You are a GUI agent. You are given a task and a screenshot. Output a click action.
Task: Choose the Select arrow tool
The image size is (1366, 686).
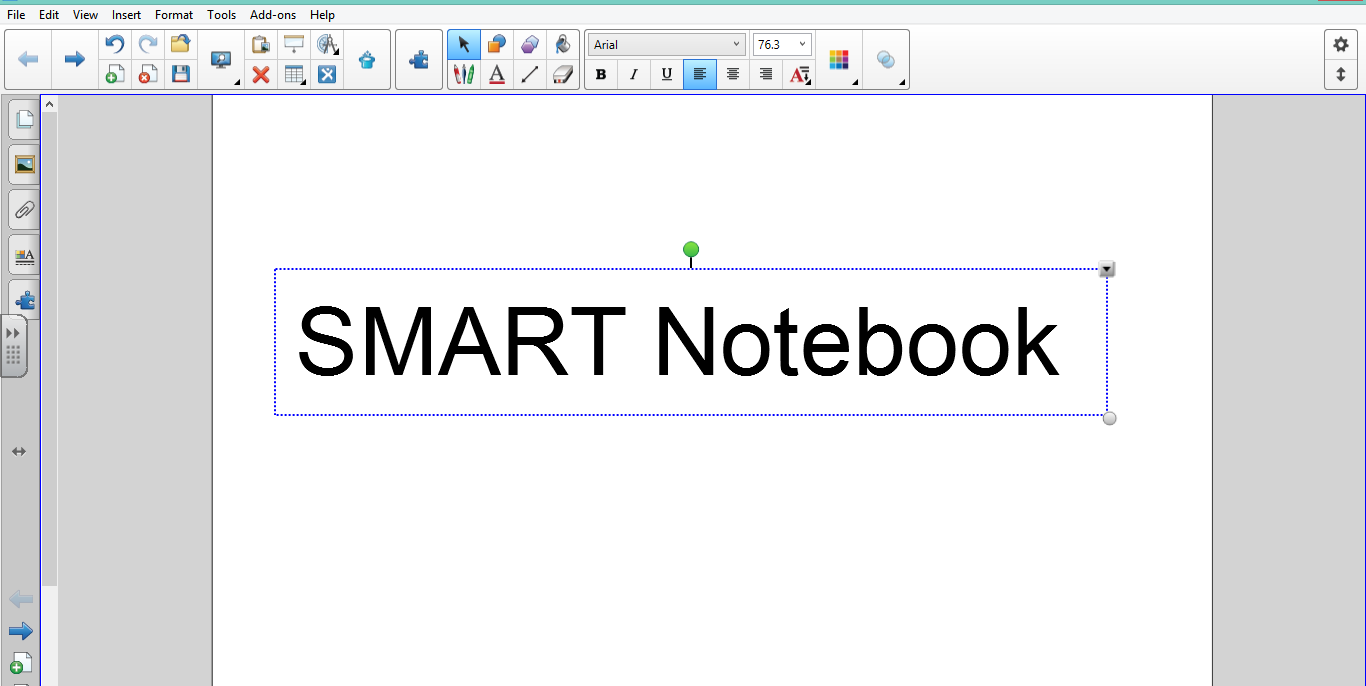(x=464, y=44)
